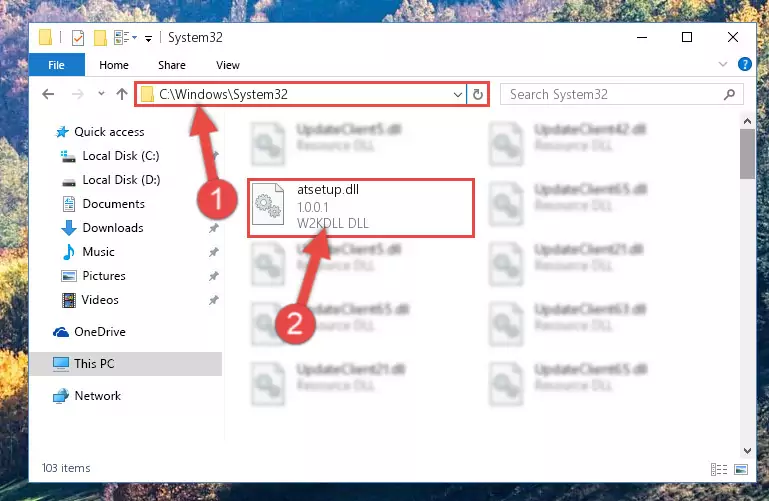
Task: Go back with the Back arrow
Action: [x=48, y=94]
